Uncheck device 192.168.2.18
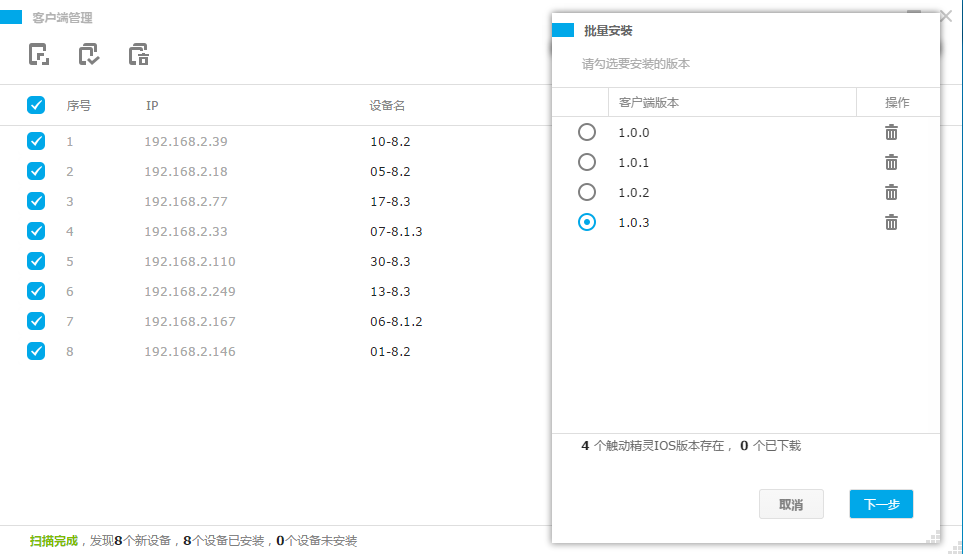Screen dimensions: 963x554 (36, 171)
